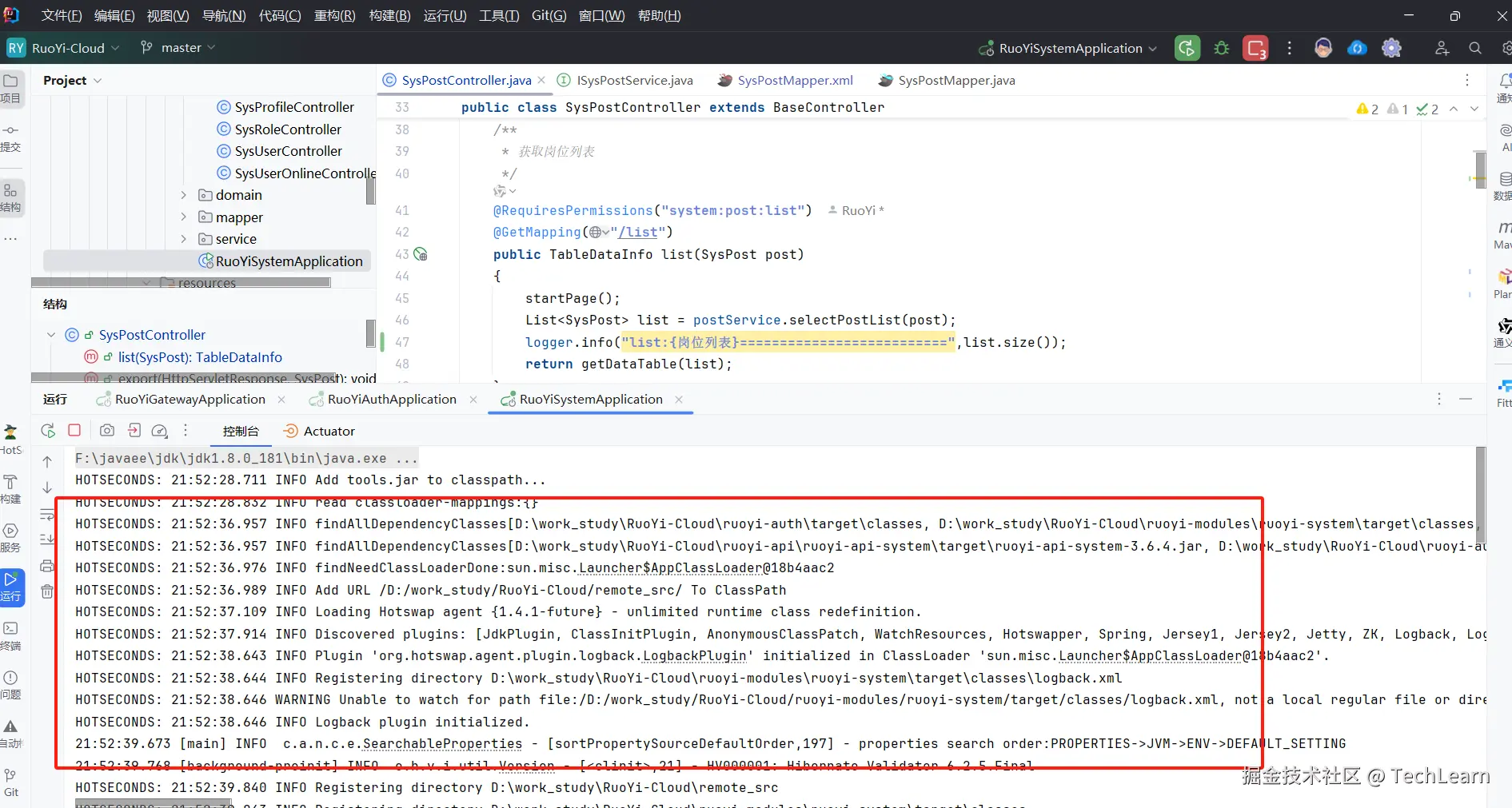Open the Git(G) menu
Screen dimensions: 1512x808
(549, 16)
